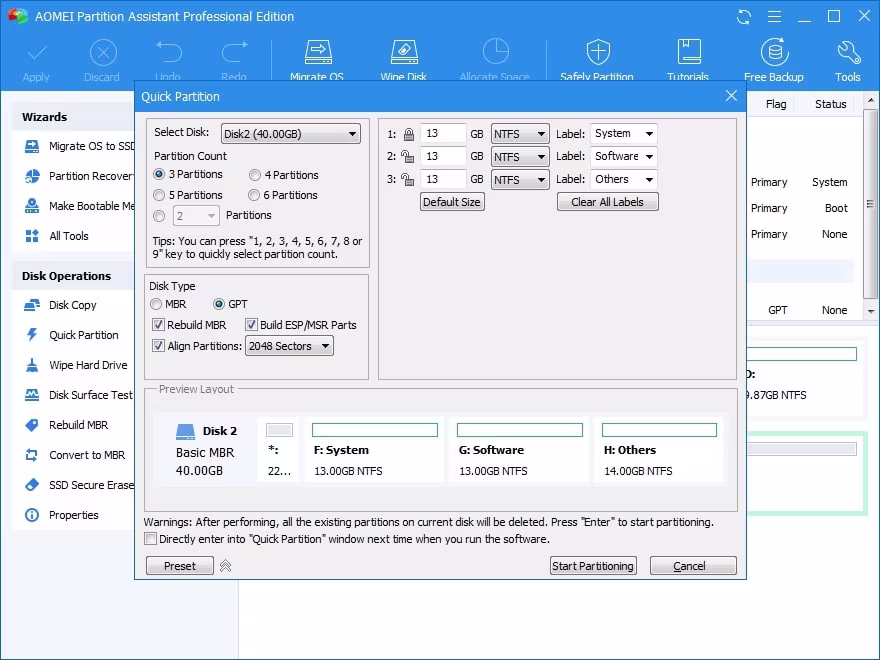Click the F: System partition preview bar
Image resolution: width=880 pixels, height=660 pixels.
pos(375,430)
